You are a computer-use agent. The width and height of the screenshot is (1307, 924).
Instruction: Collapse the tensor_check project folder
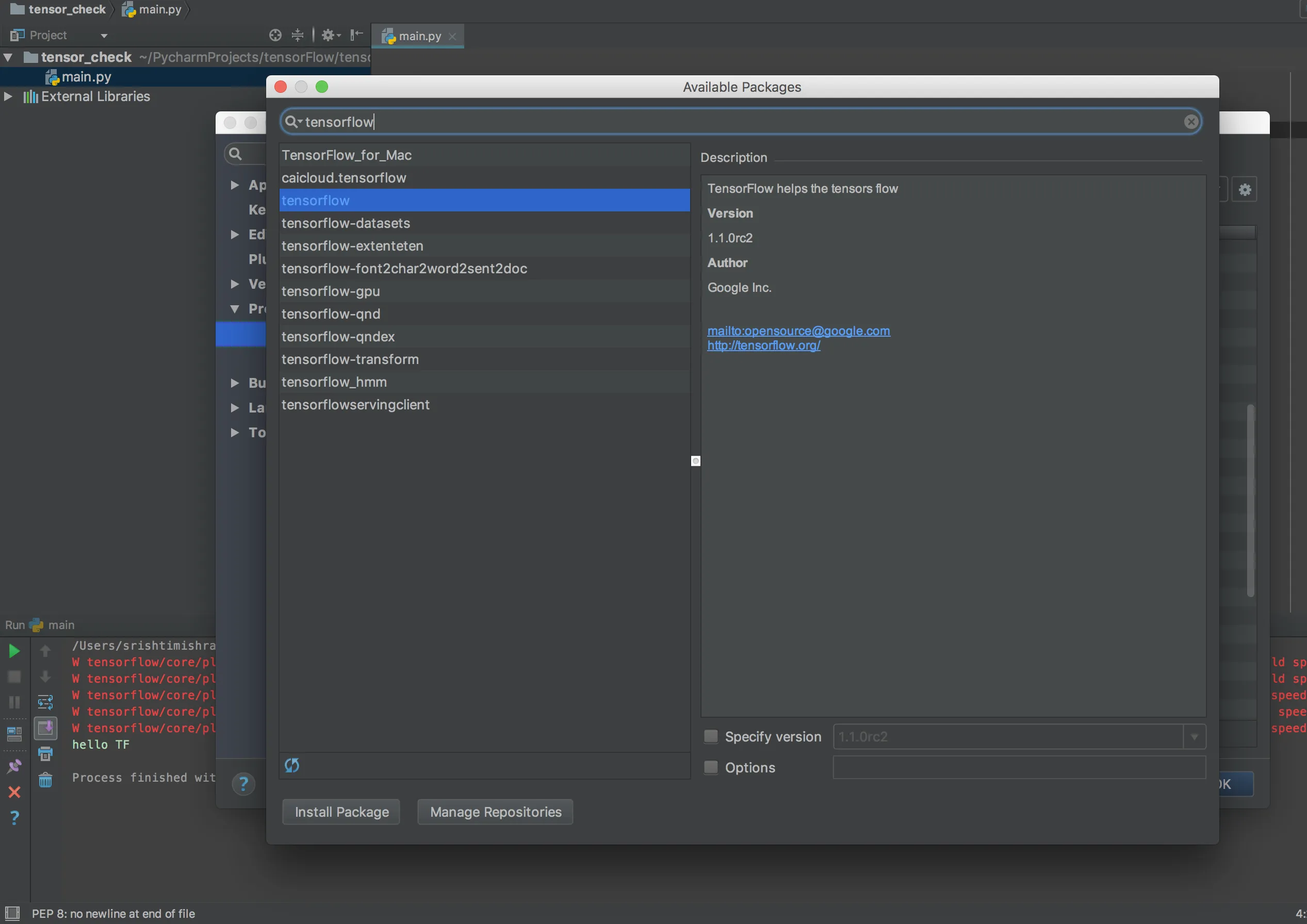click(8, 57)
